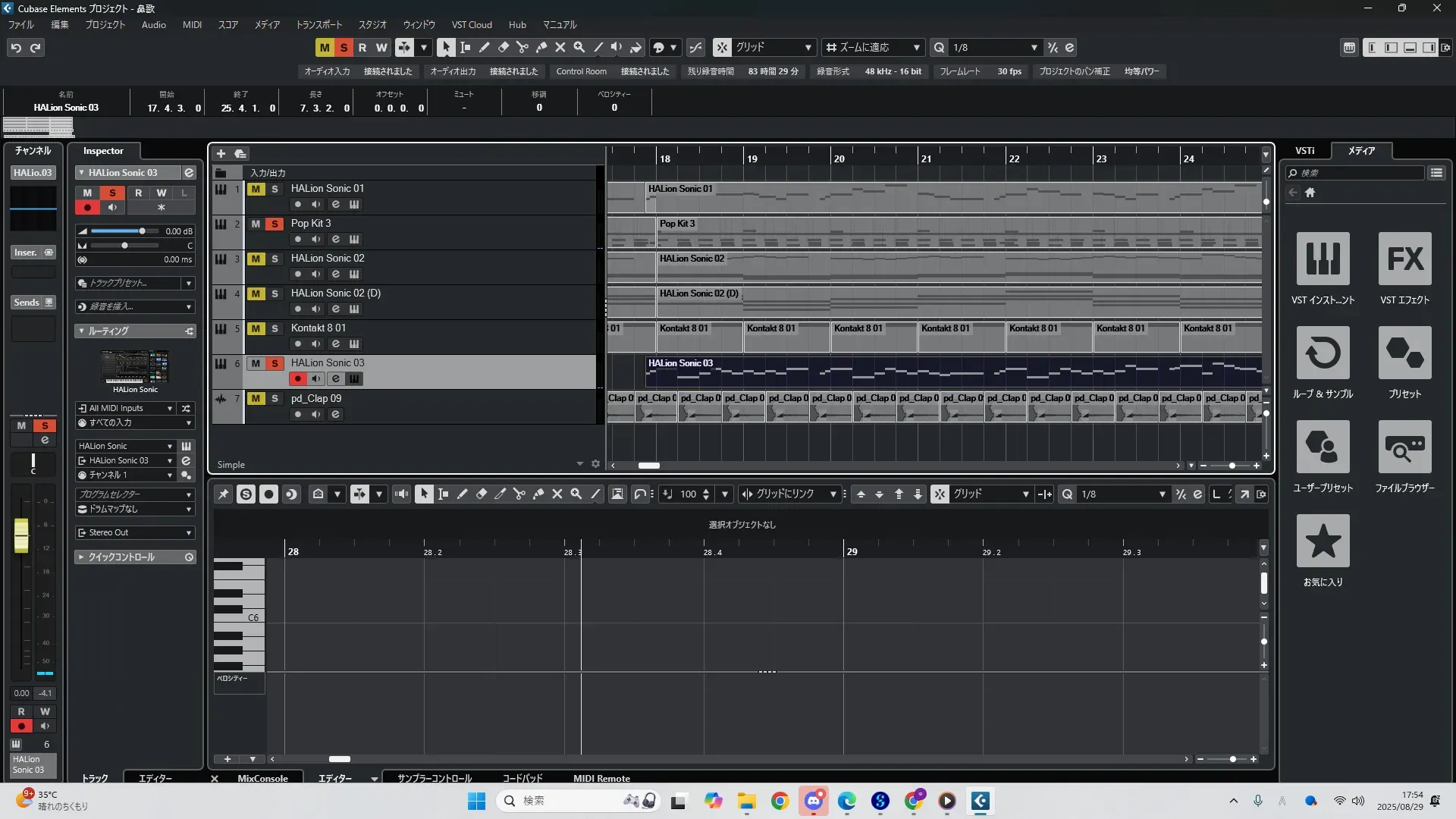Open VST Effects (FX) tile
This screenshot has width=1456, height=819.
pyautogui.click(x=1404, y=259)
